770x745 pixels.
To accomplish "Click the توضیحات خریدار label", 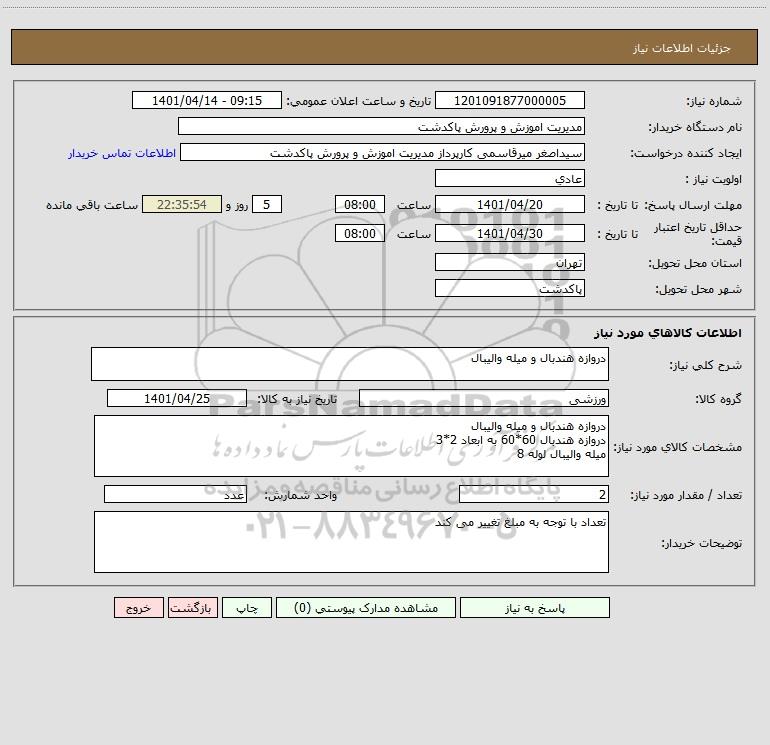I will point(702,543).
